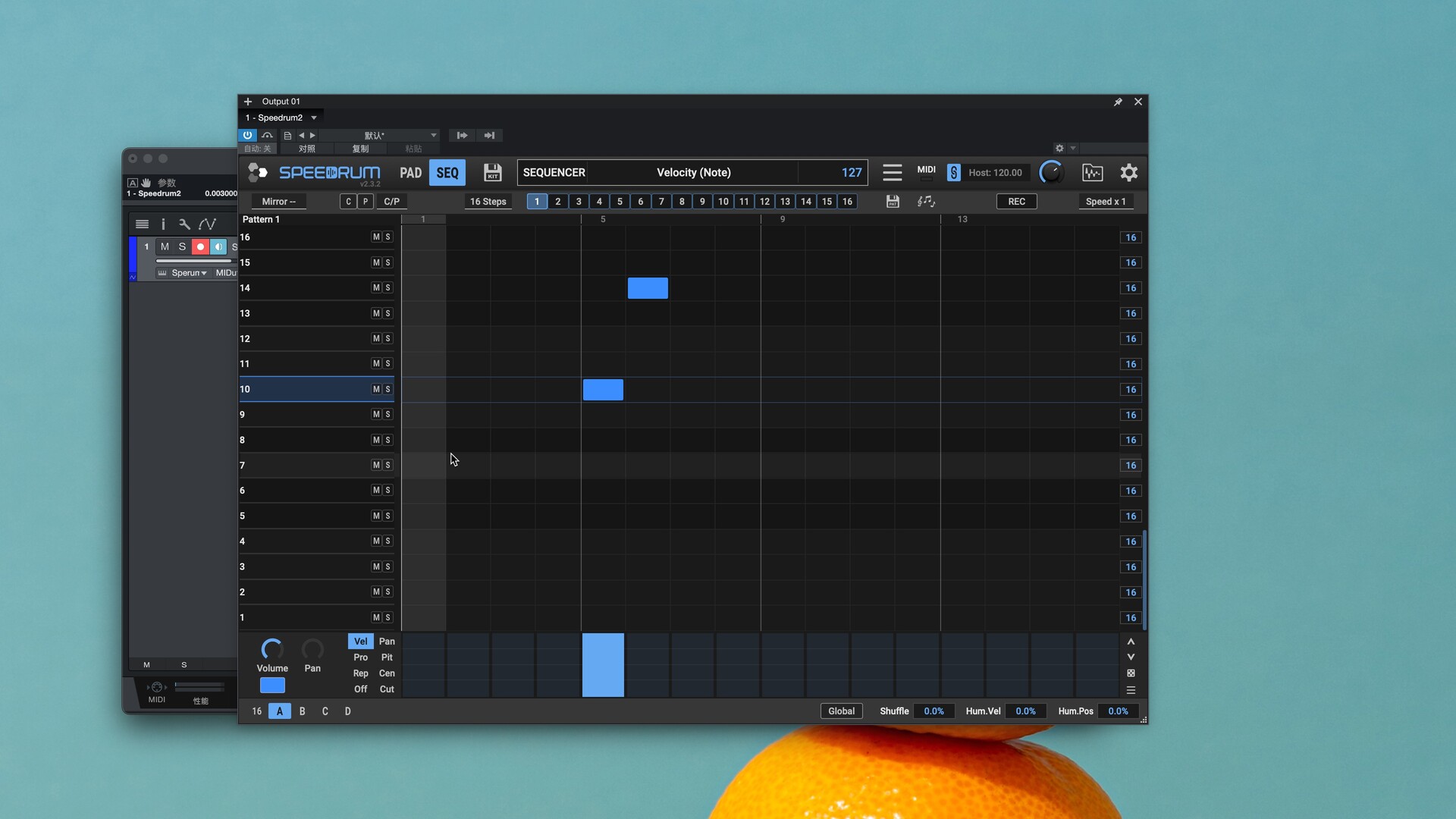Switch to the SEQ tab
Screen dimensions: 1456x819
point(447,173)
